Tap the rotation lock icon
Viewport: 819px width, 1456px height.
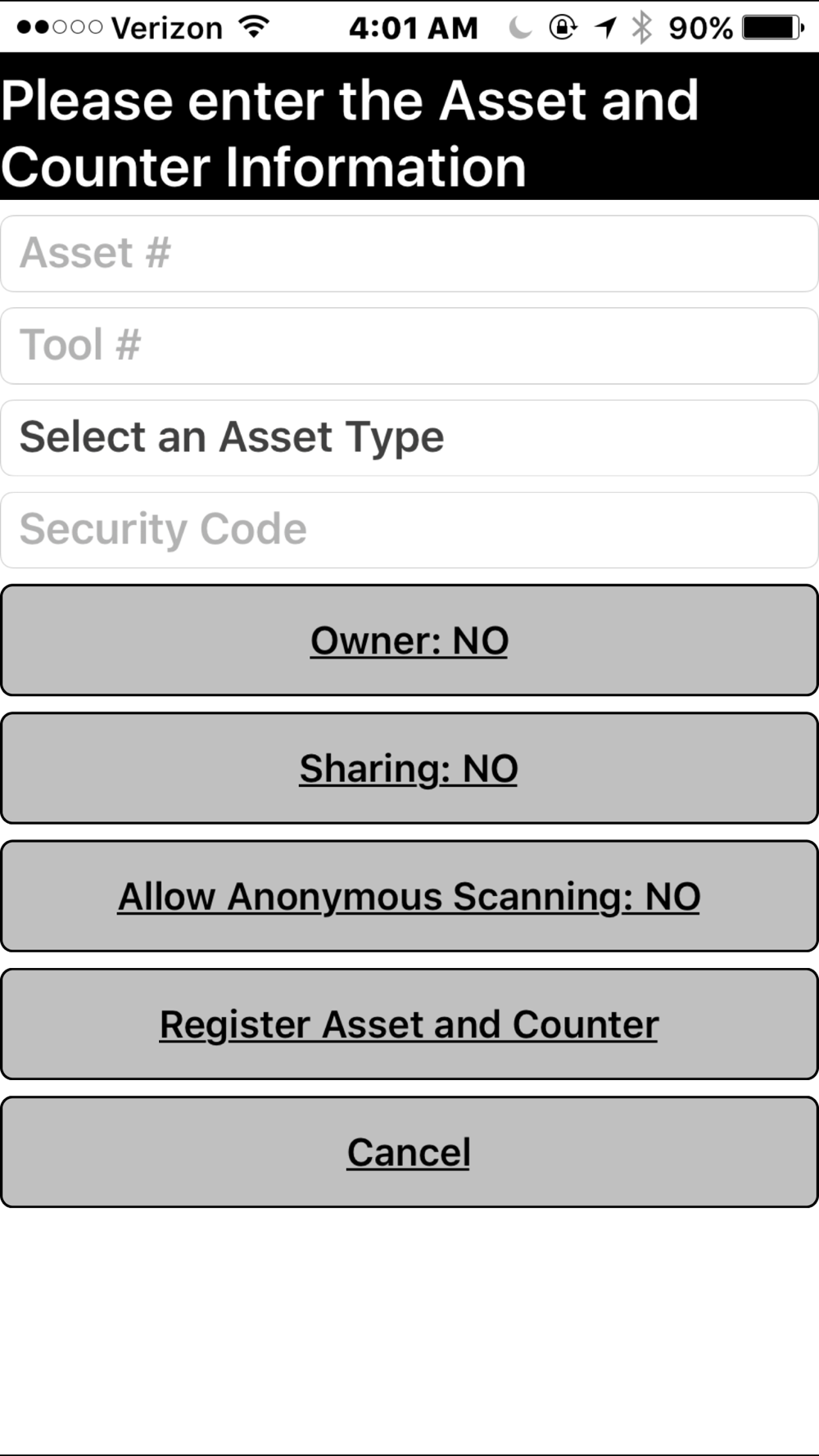tap(563, 28)
